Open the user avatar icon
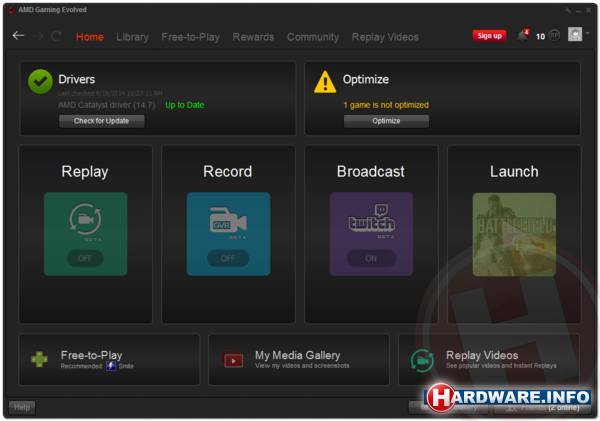 pyautogui.click(x=575, y=34)
